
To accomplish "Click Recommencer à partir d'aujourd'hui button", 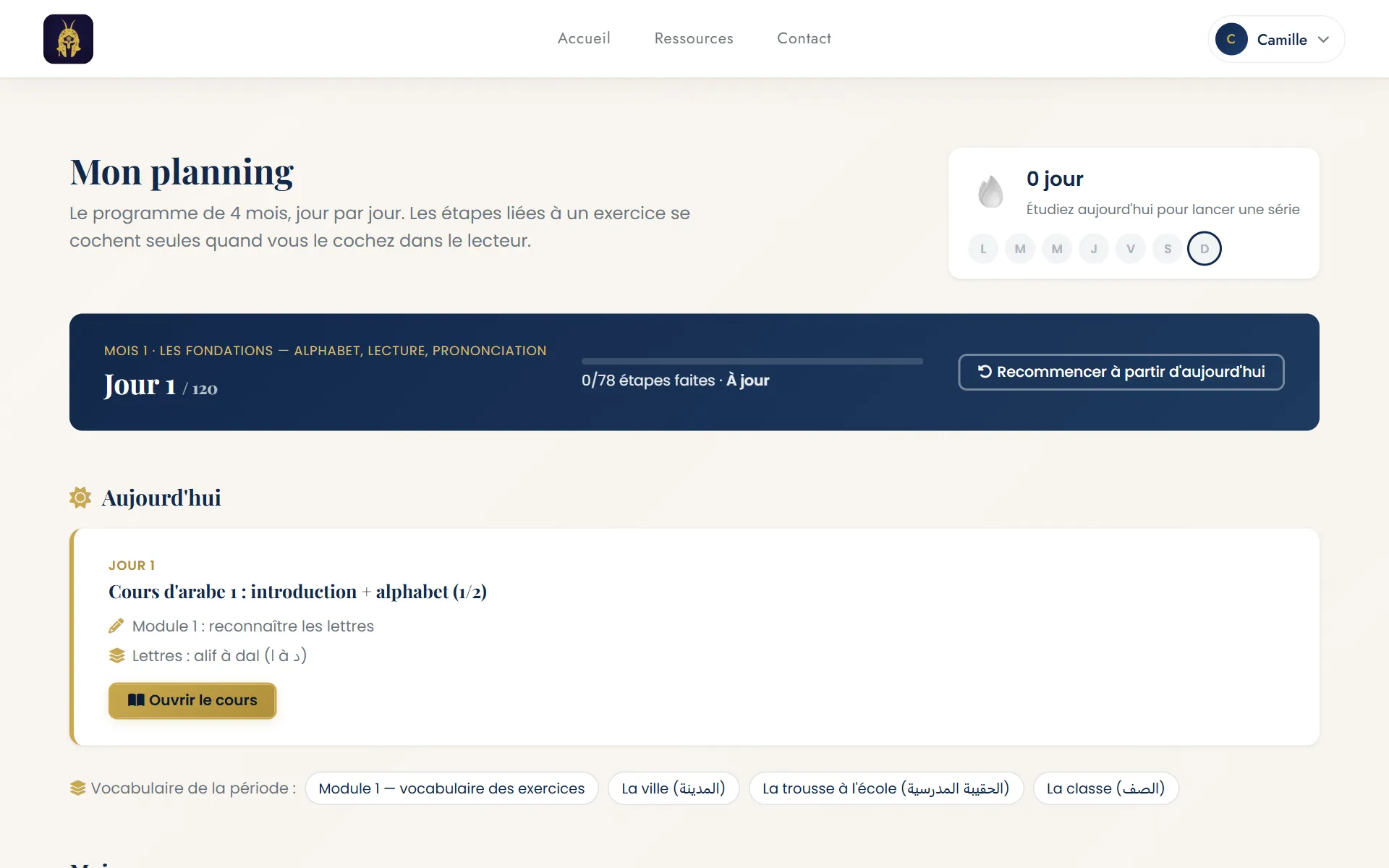I will point(1121,372).
